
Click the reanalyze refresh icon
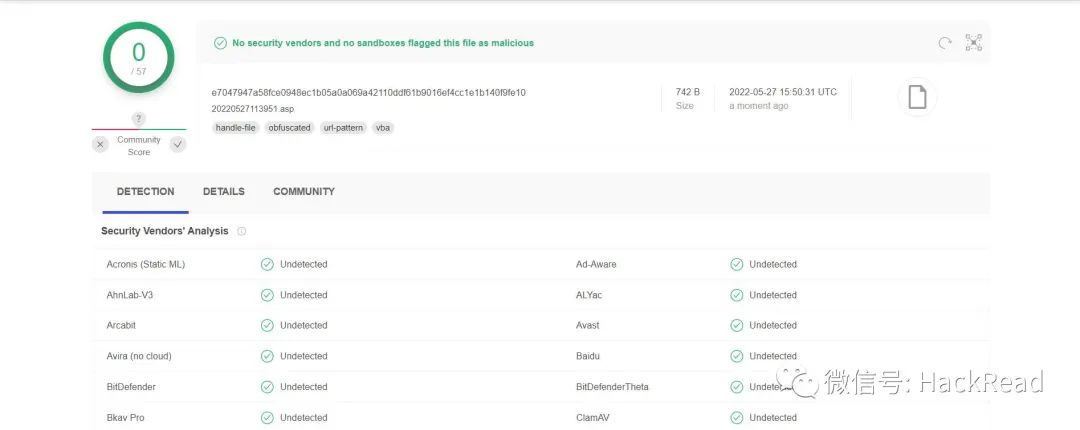click(944, 43)
